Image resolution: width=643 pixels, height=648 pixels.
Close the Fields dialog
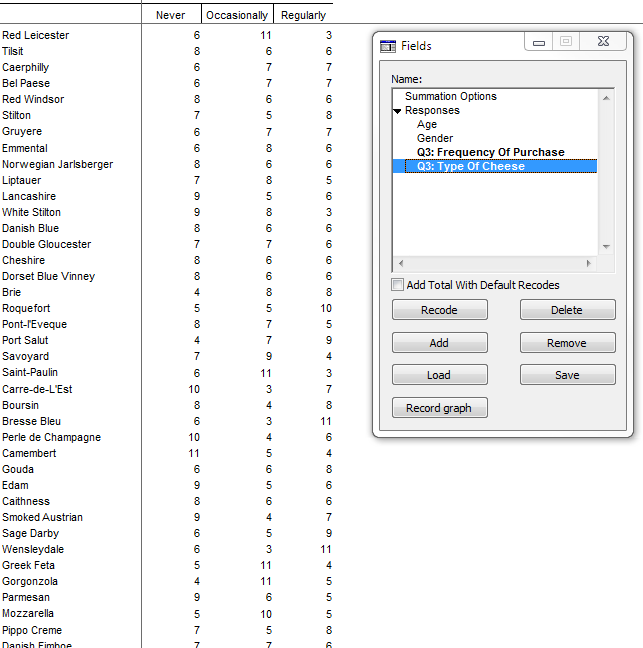(x=602, y=43)
